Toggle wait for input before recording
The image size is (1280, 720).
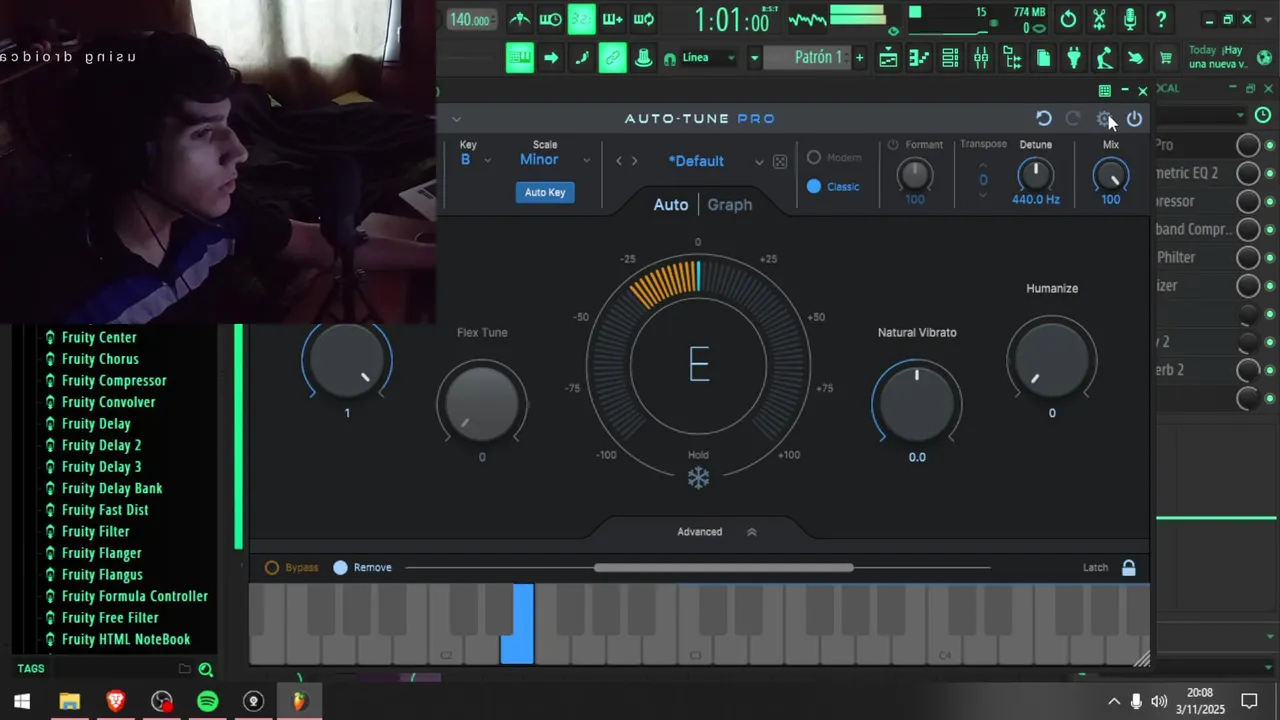[x=550, y=19]
